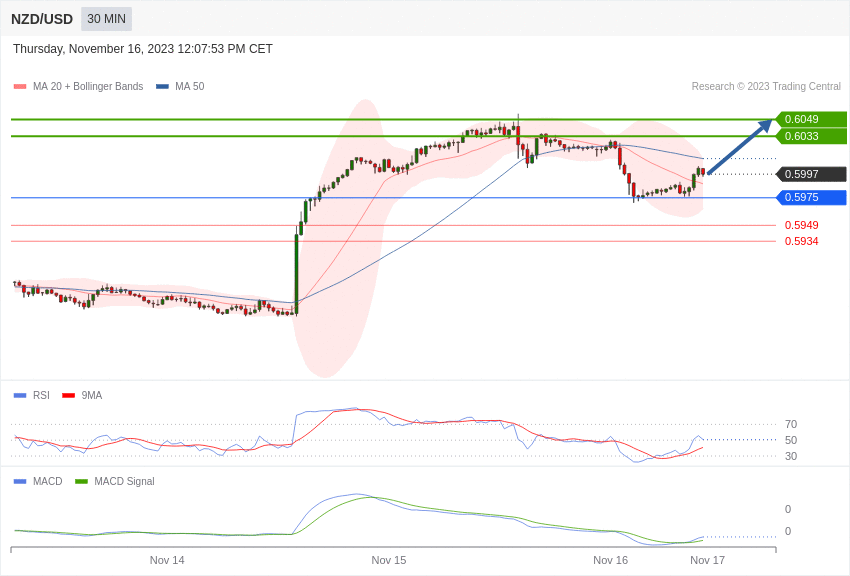Click the MACD Signal legend label

coord(124,481)
